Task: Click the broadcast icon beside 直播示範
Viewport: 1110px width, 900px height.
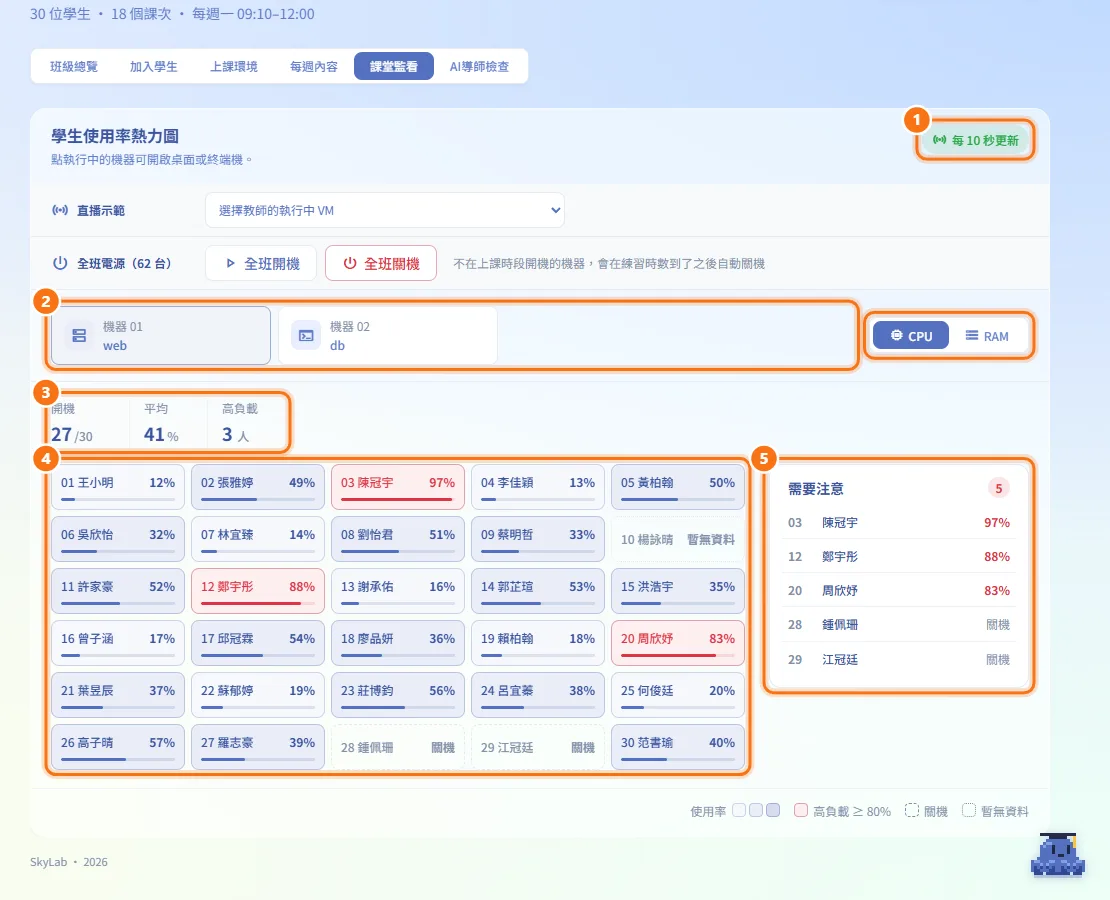Action: (x=60, y=210)
